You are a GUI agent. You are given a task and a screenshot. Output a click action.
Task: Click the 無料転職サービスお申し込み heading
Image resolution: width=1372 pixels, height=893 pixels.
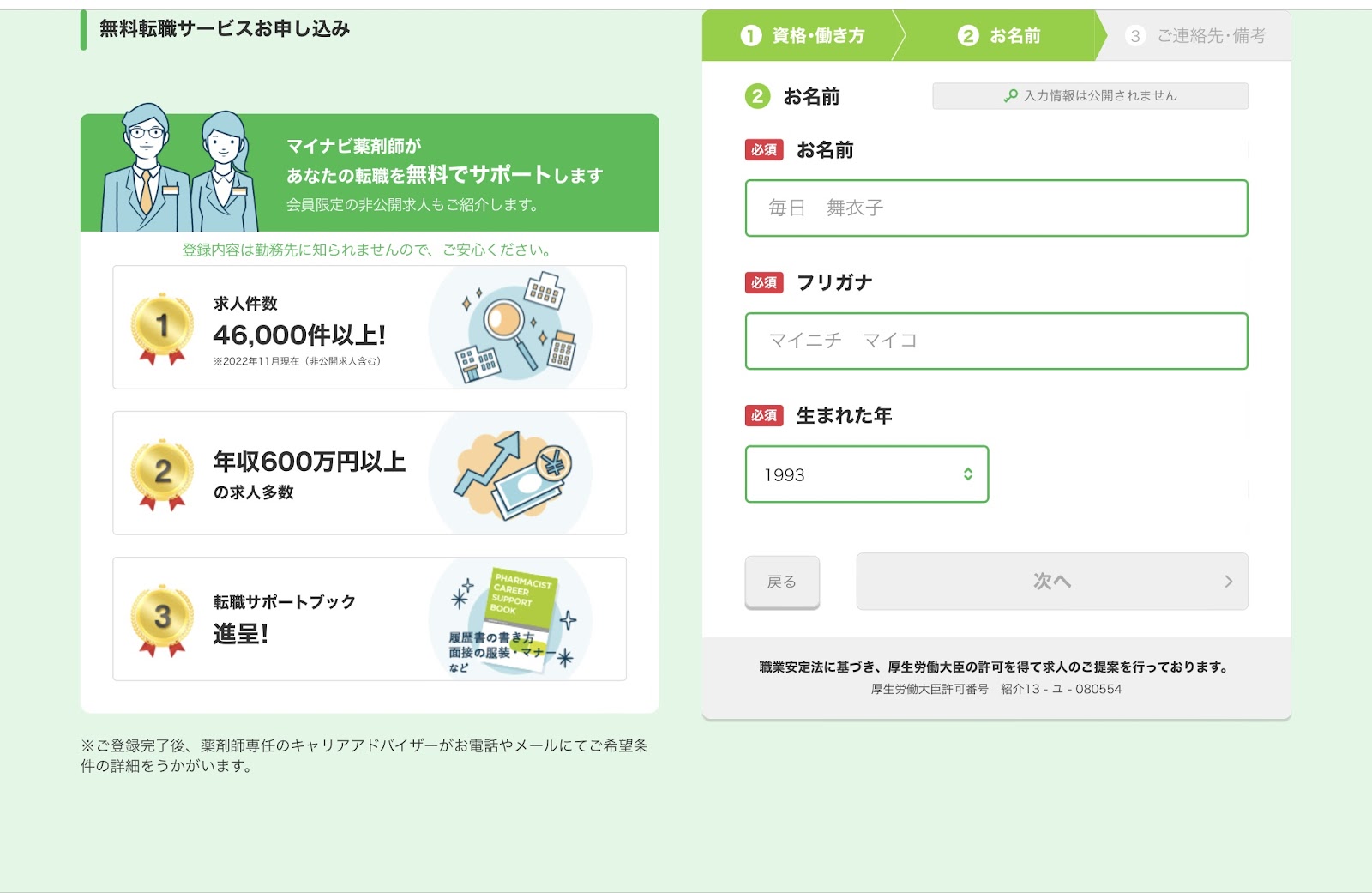[225, 29]
